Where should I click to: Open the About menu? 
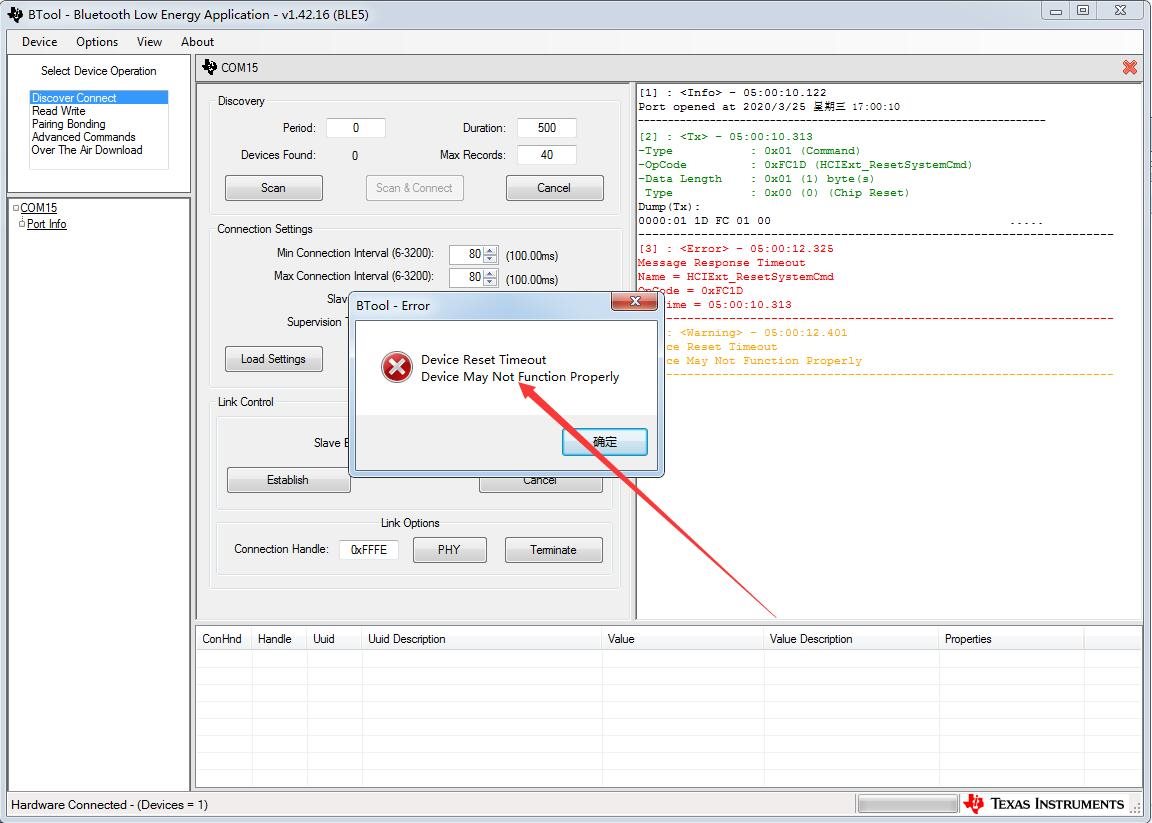point(198,42)
